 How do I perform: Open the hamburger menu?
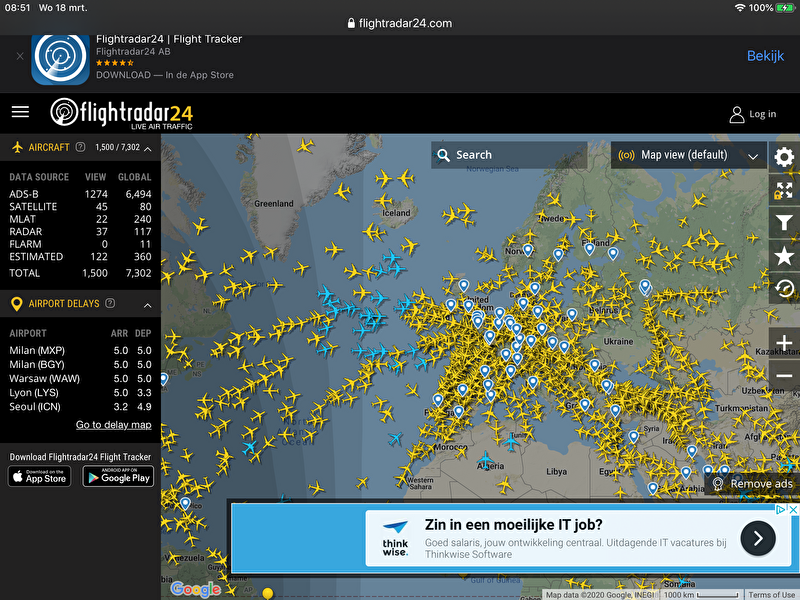tap(20, 112)
